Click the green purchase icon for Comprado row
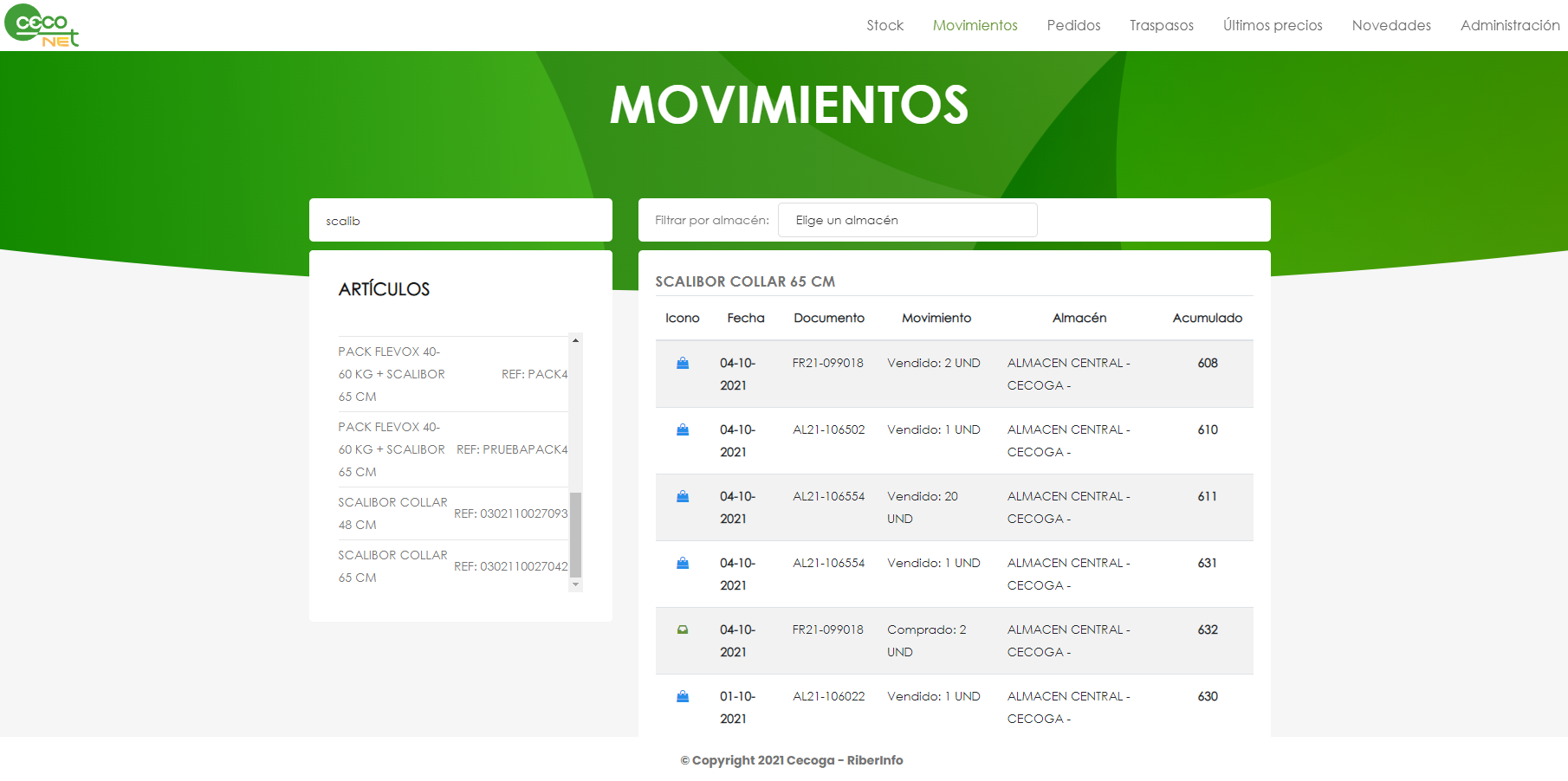 pyautogui.click(x=683, y=630)
